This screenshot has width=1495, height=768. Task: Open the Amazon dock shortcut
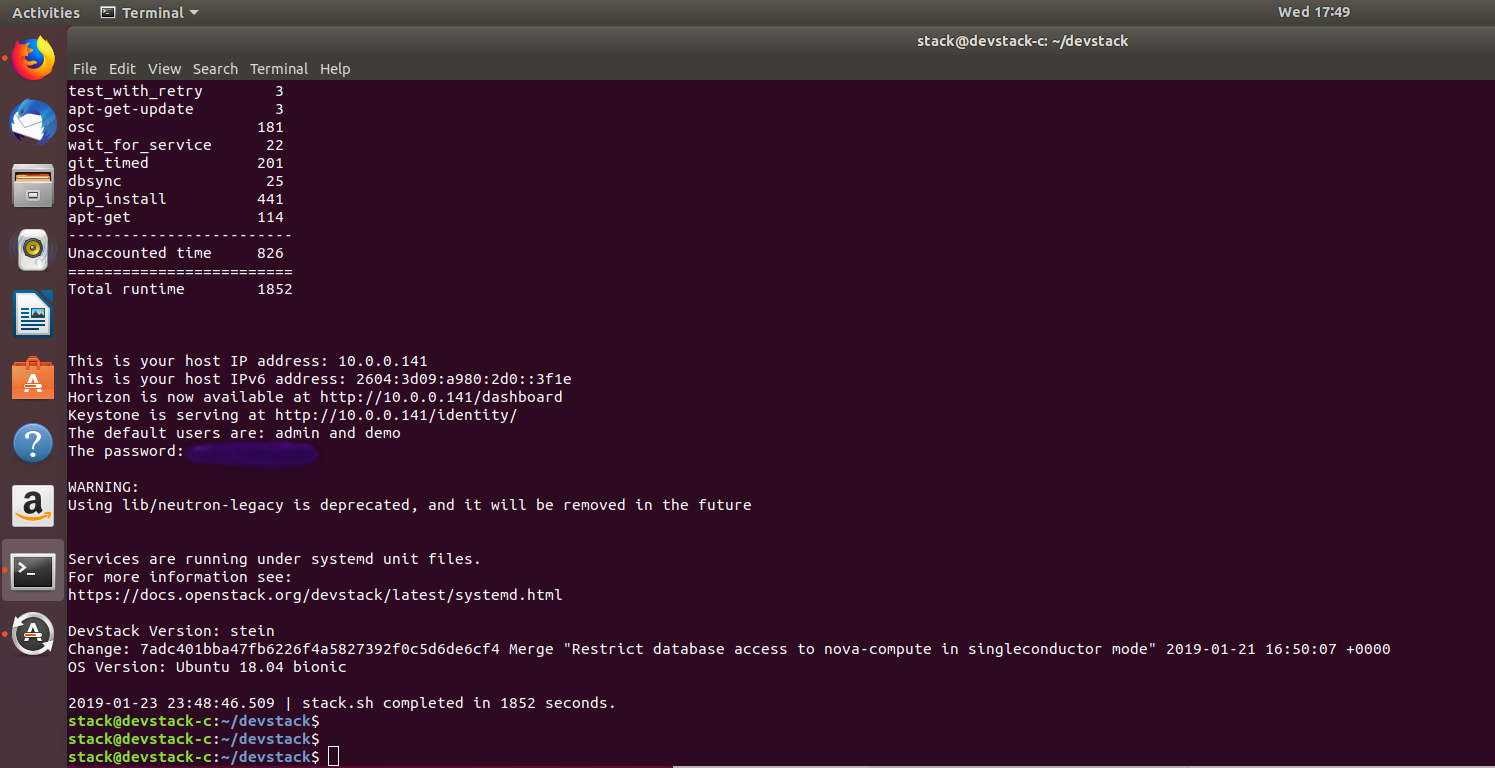[33, 506]
